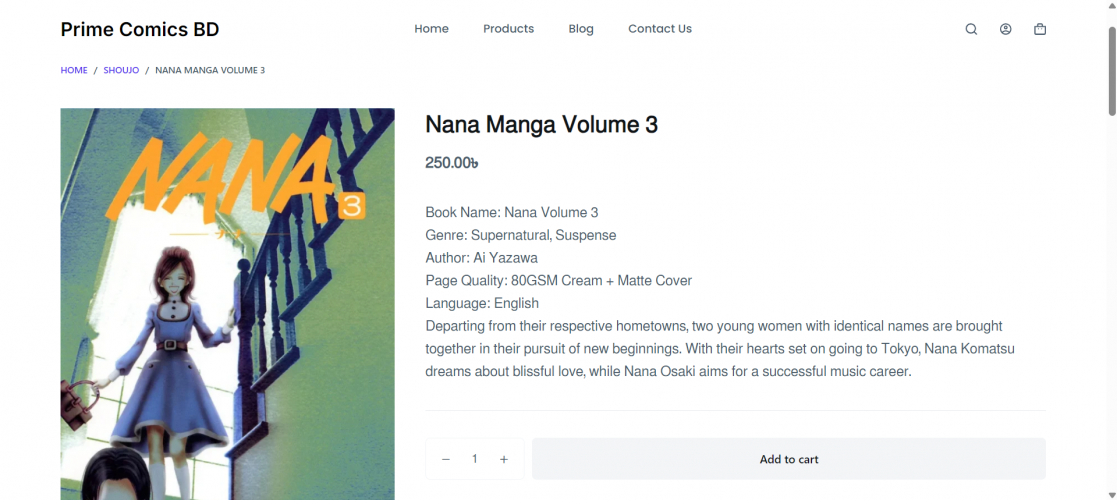Go to the Home menu item
This screenshot has height=500, width=1117.
click(x=431, y=29)
